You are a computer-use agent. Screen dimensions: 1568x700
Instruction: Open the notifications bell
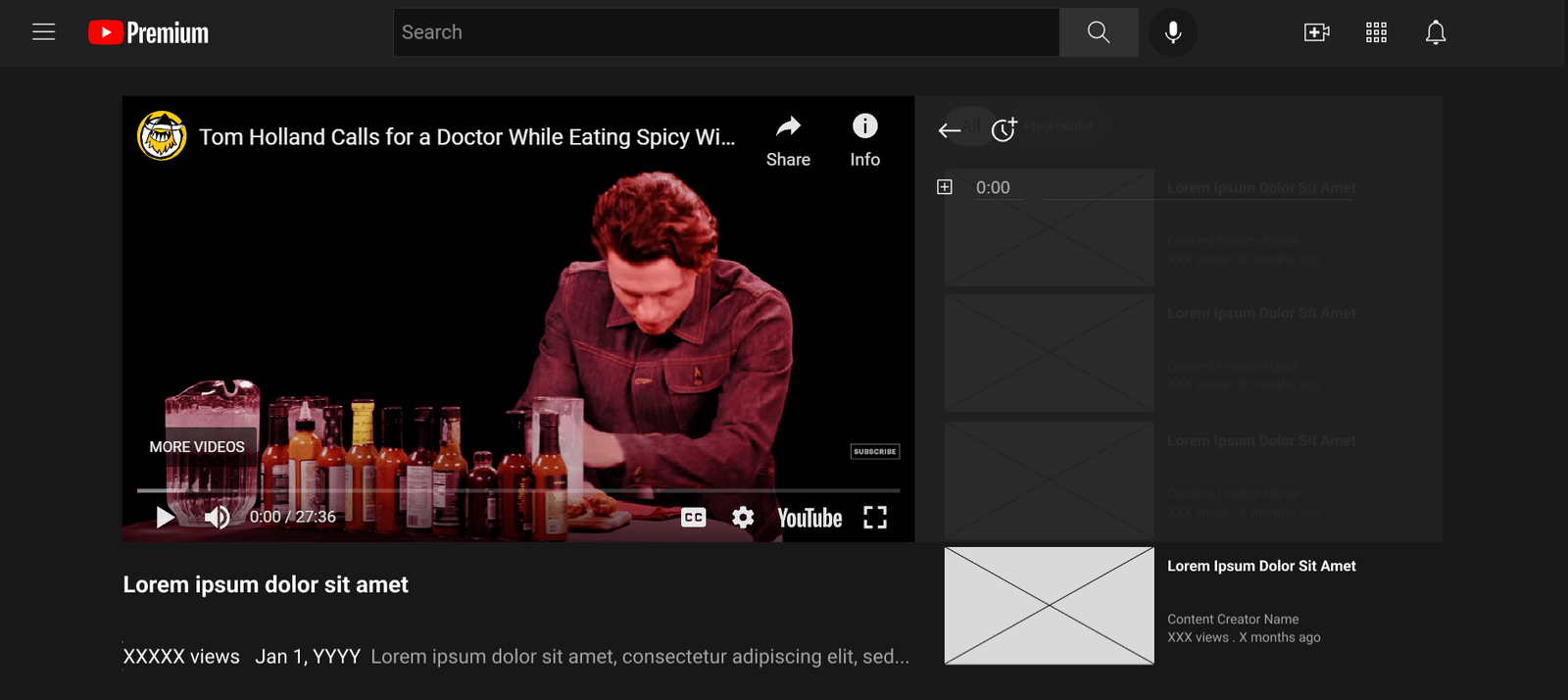[1436, 32]
